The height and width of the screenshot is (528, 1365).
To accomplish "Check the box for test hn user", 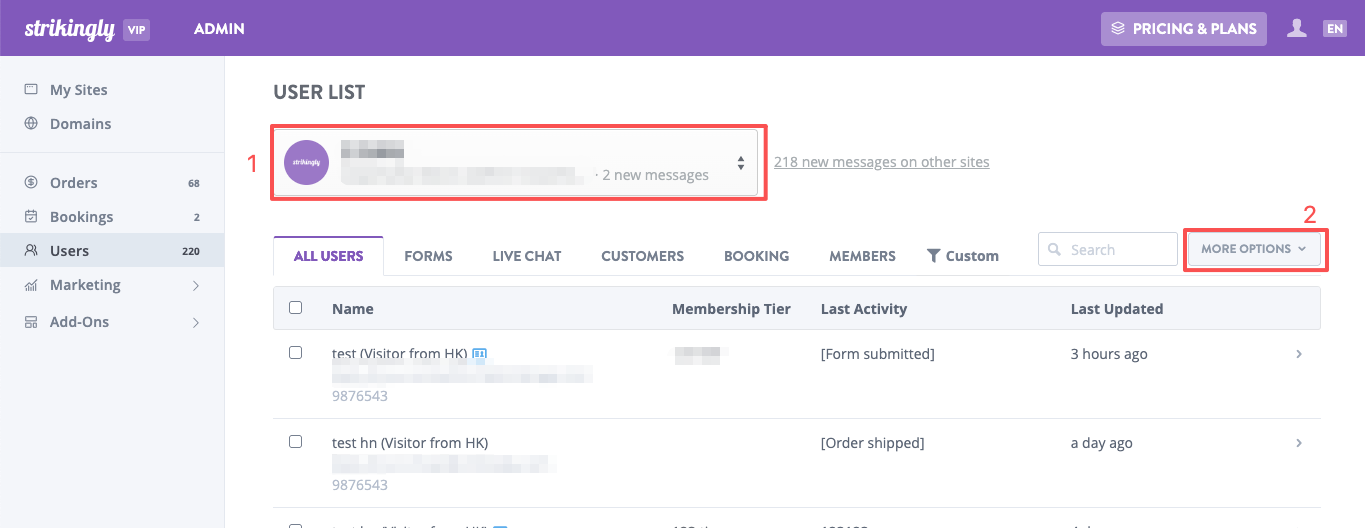I will coord(295,442).
